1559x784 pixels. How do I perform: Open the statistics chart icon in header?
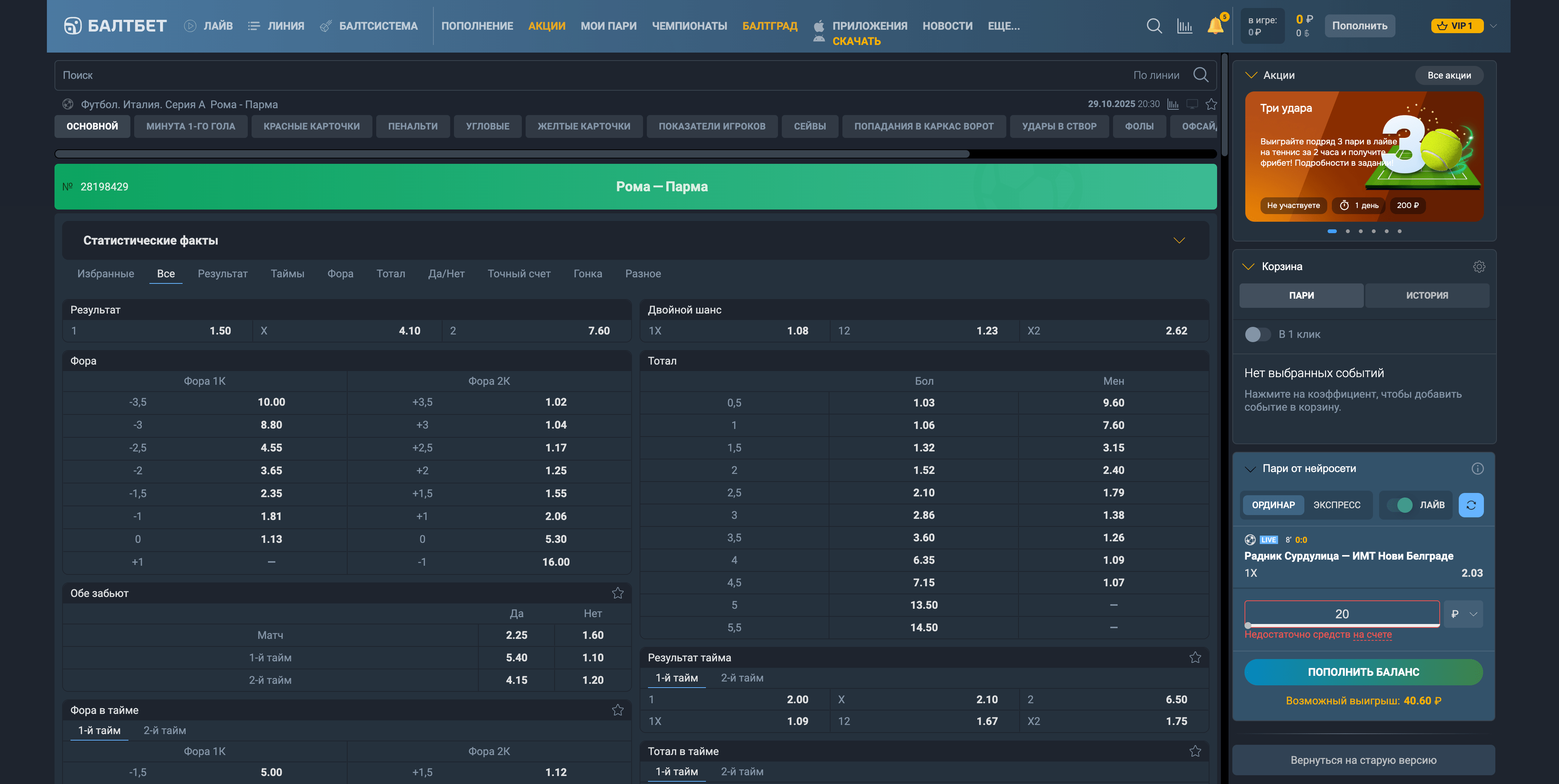tap(1184, 26)
